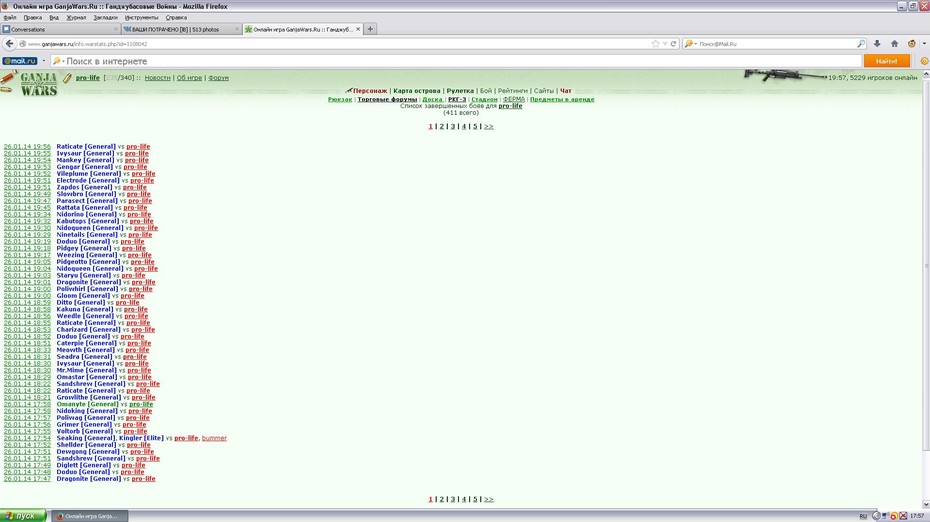The height and width of the screenshot is (522, 930).
Task: Open the bookmark star dropdown arrow
Action: click(x=665, y=44)
